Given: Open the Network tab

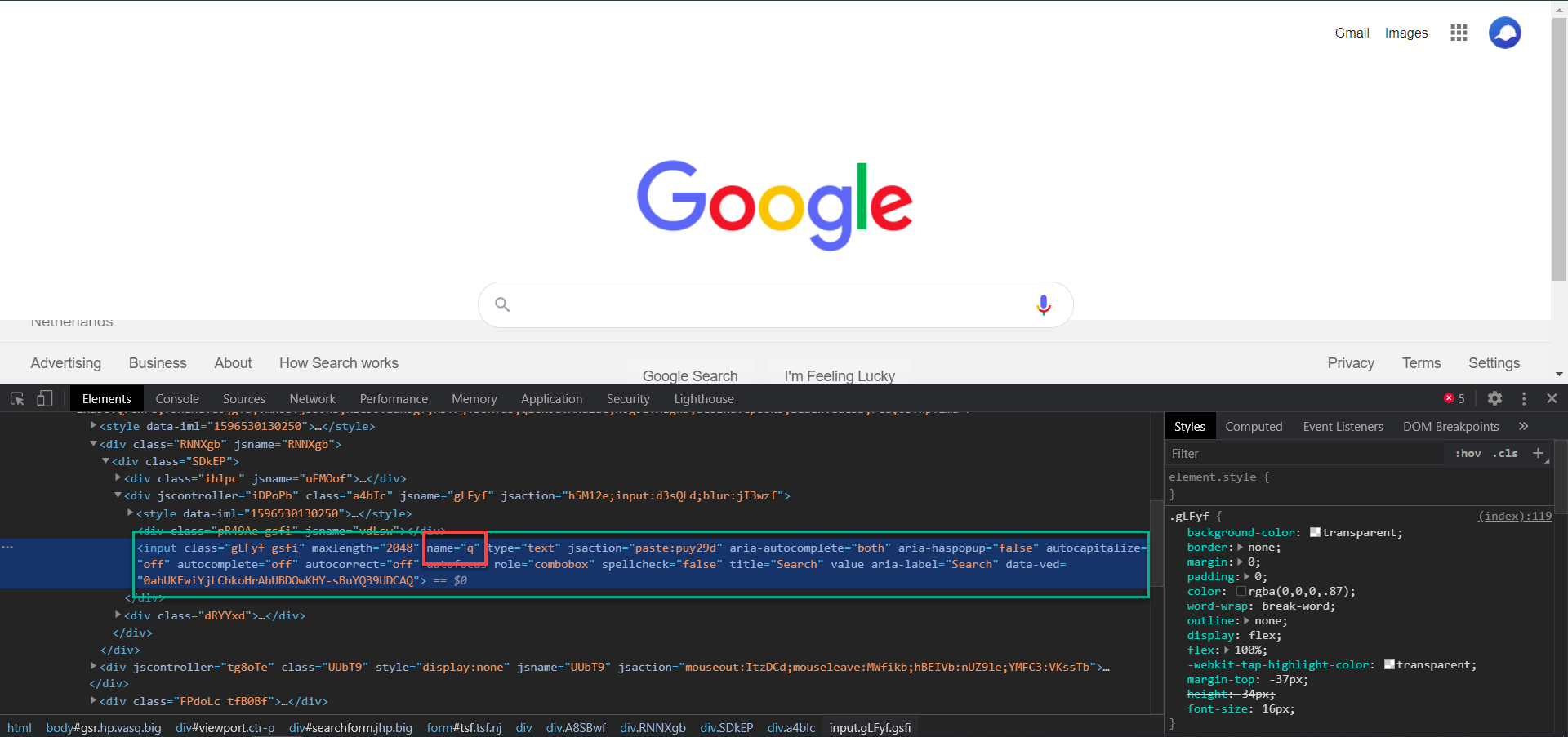Looking at the screenshot, I should pyautogui.click(x=312, y=398).
